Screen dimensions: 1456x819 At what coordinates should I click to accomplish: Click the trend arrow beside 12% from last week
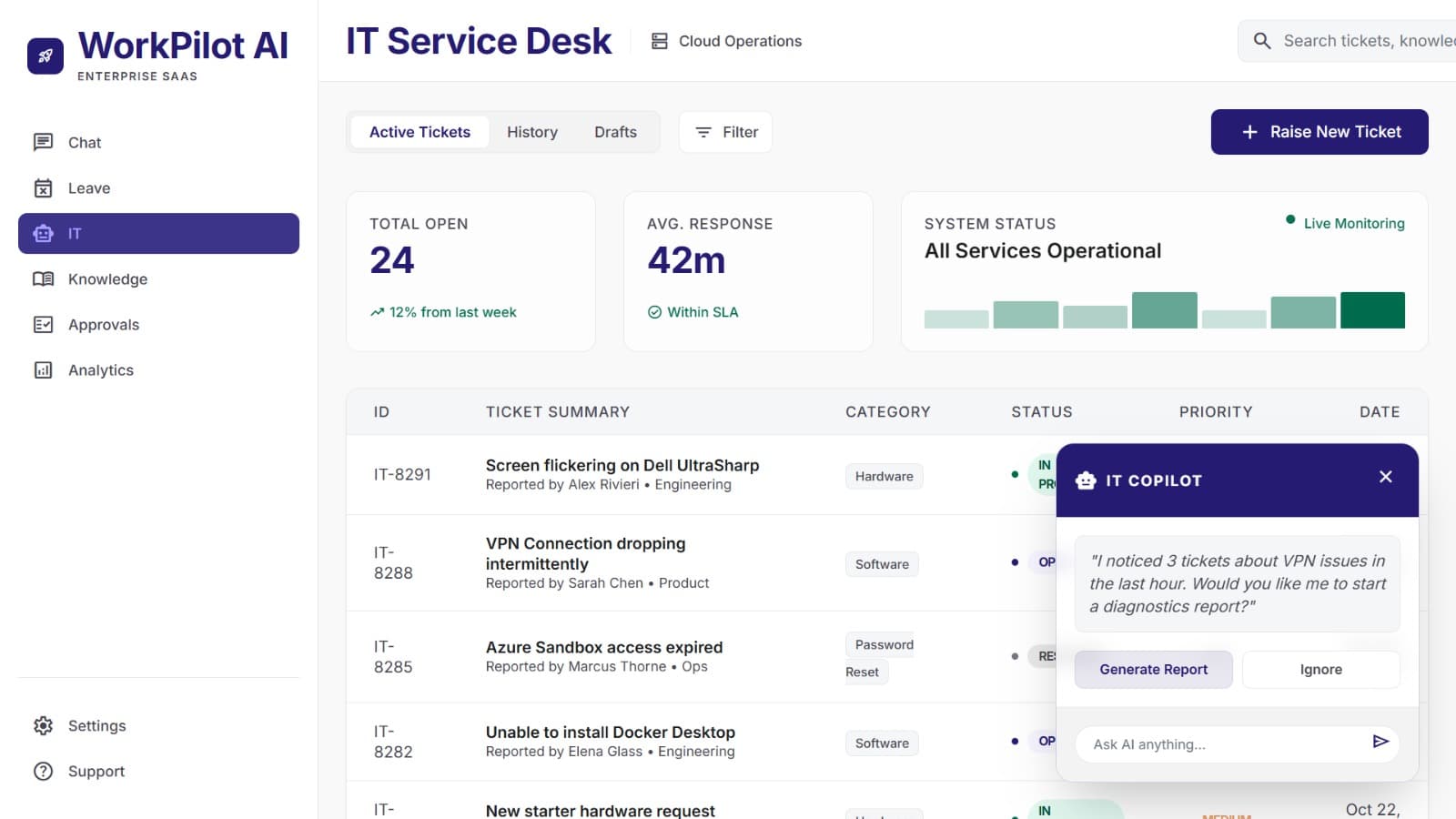(x=377, y=312)
